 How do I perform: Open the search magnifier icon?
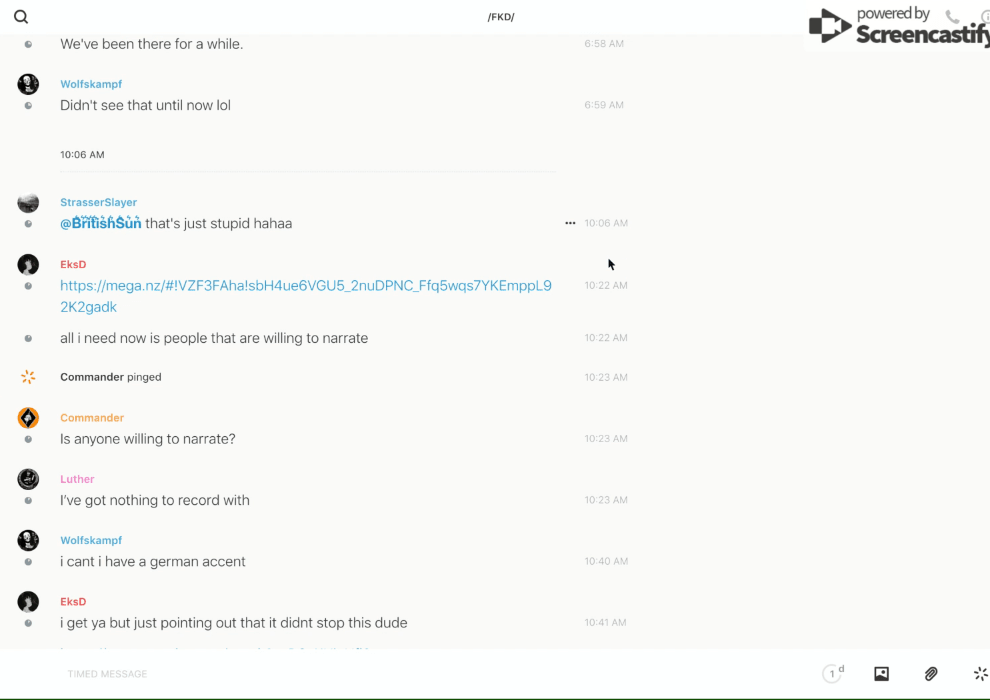[21, 17]
